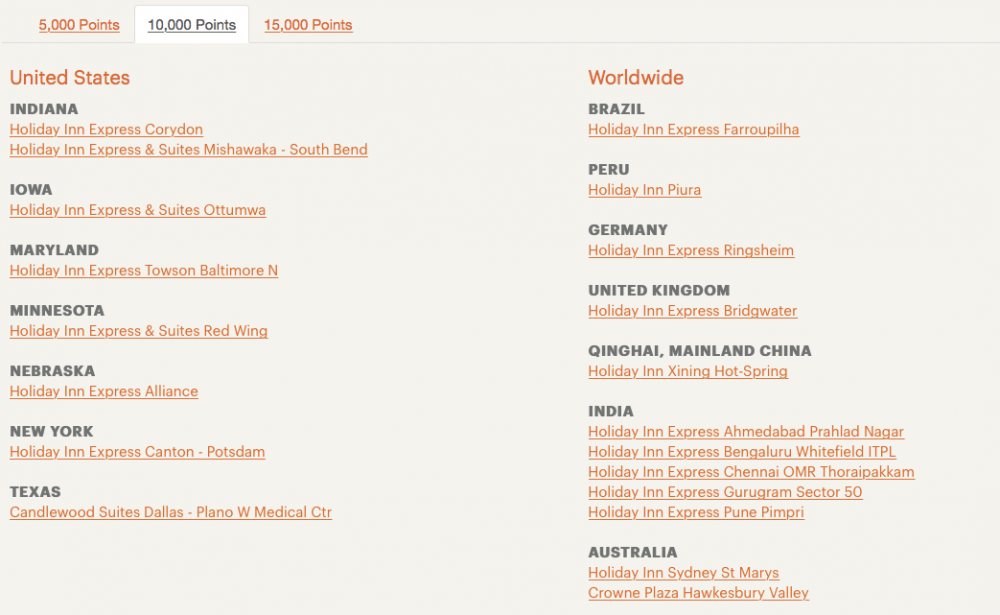Click the UNITED KINGDOM label
The width and height of the screenshot is (1000, 615).
click(659, 291)
